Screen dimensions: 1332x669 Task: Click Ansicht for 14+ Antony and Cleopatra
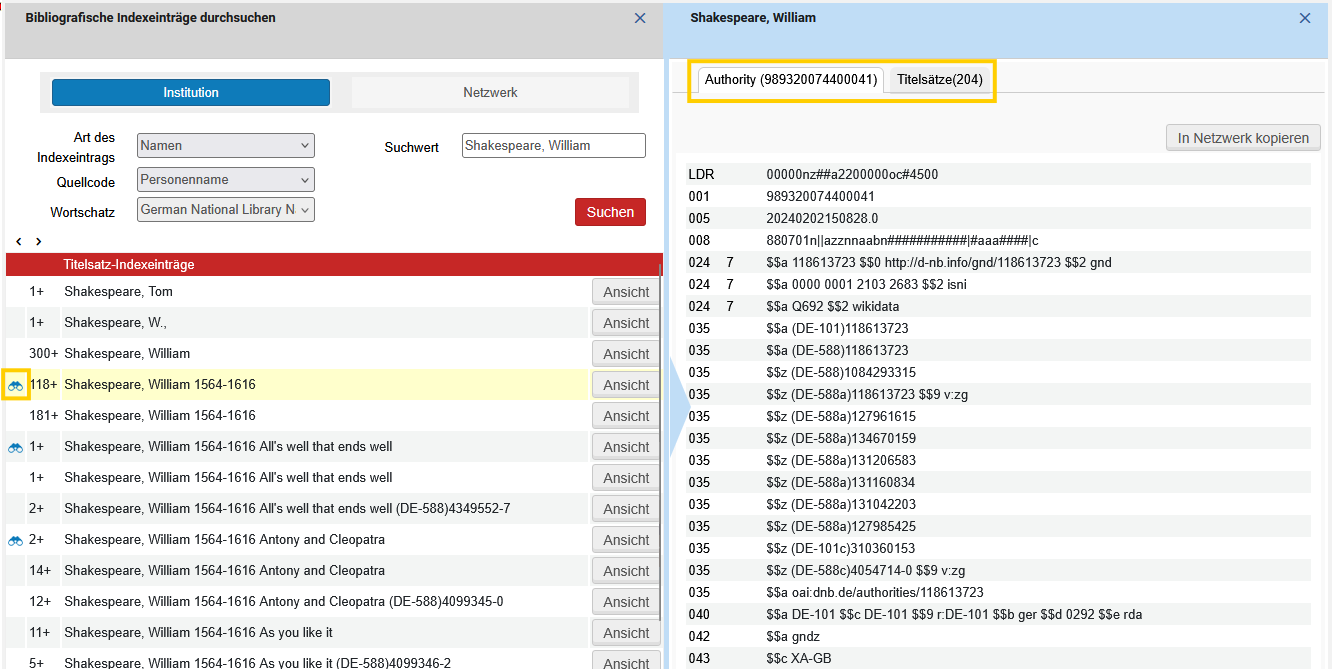click(x=626, y=571)
